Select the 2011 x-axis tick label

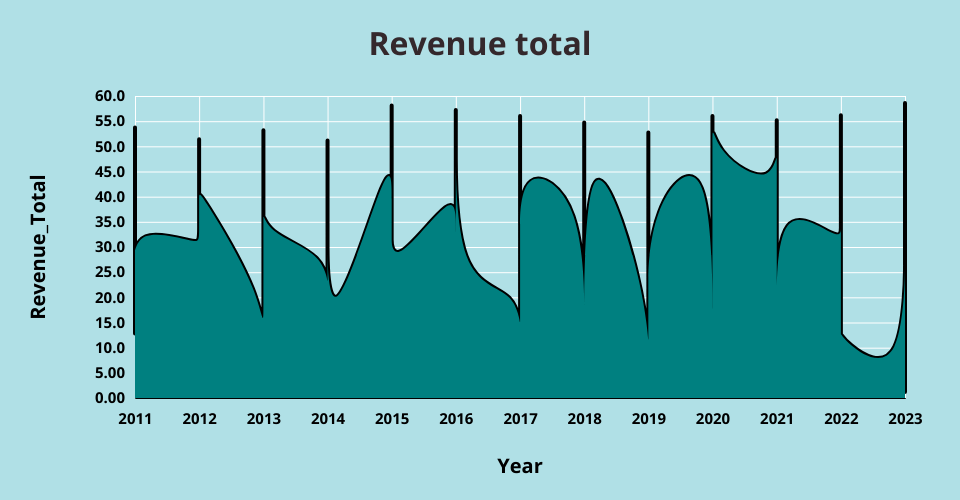[135, 419]
